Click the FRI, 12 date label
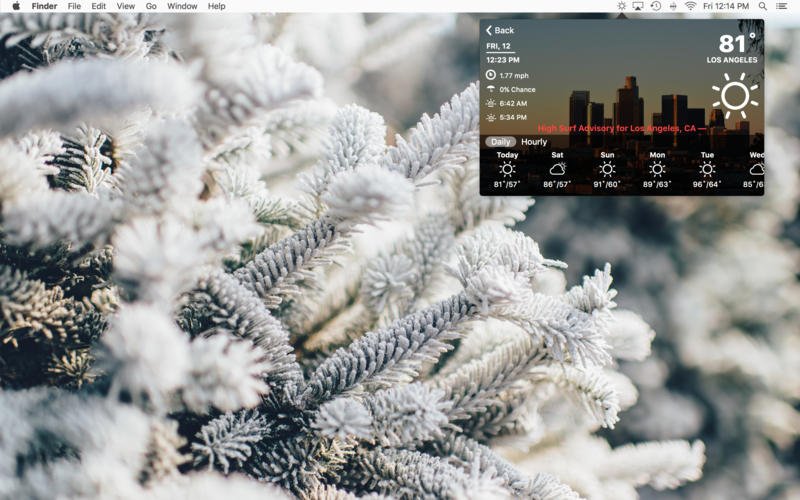The height and width of the screenshot is (500, 800). pos(498,46)
